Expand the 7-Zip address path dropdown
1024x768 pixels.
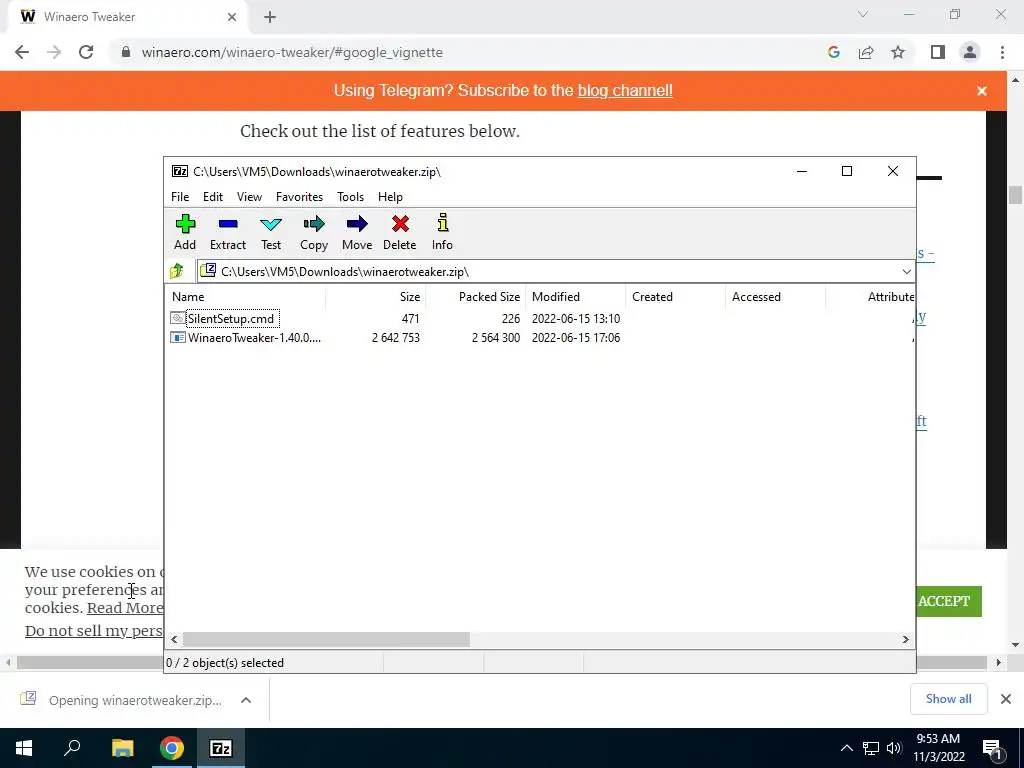(906, 272)
